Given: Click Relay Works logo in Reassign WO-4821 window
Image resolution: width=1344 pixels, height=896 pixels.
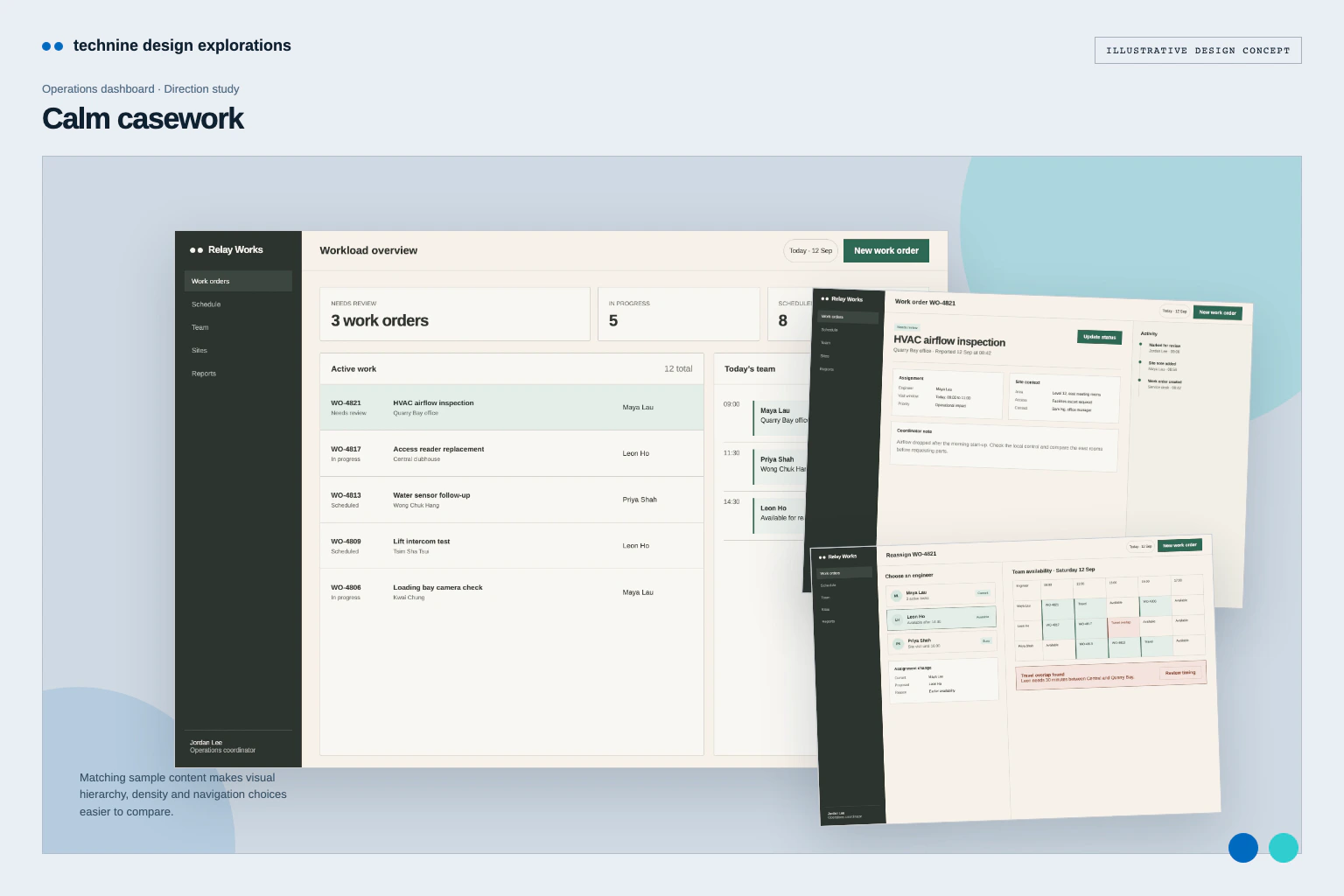Looking at the screenshot, I should click(838, 556).
